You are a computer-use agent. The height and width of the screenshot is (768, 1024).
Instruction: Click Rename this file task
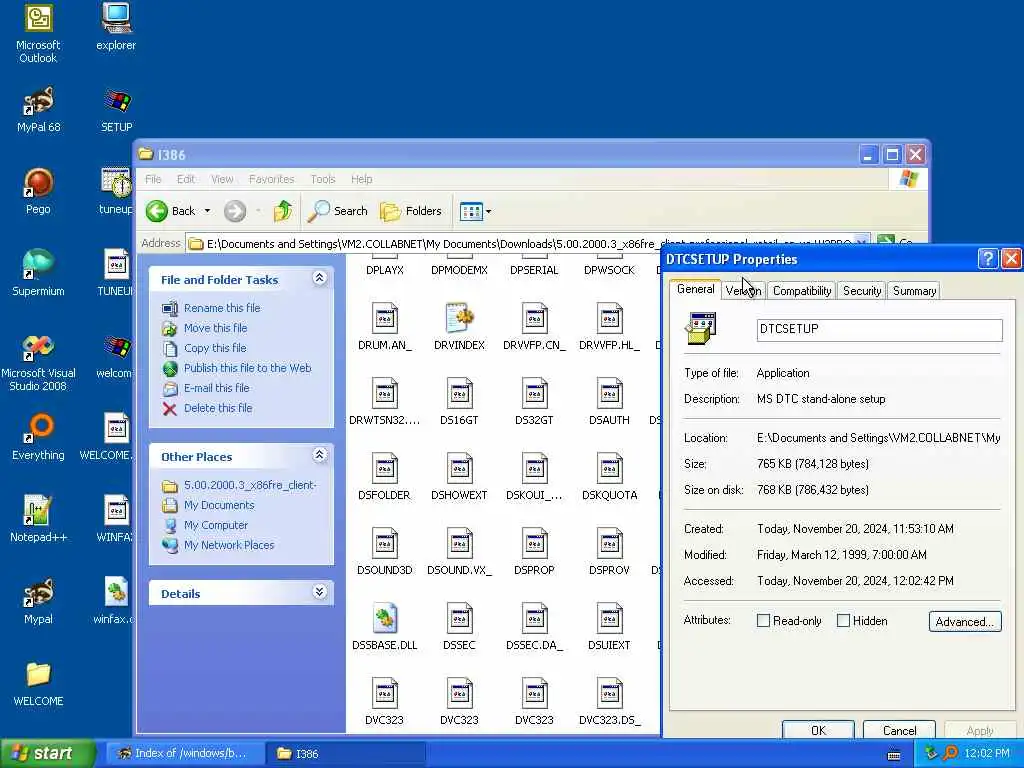coord(222,308)
